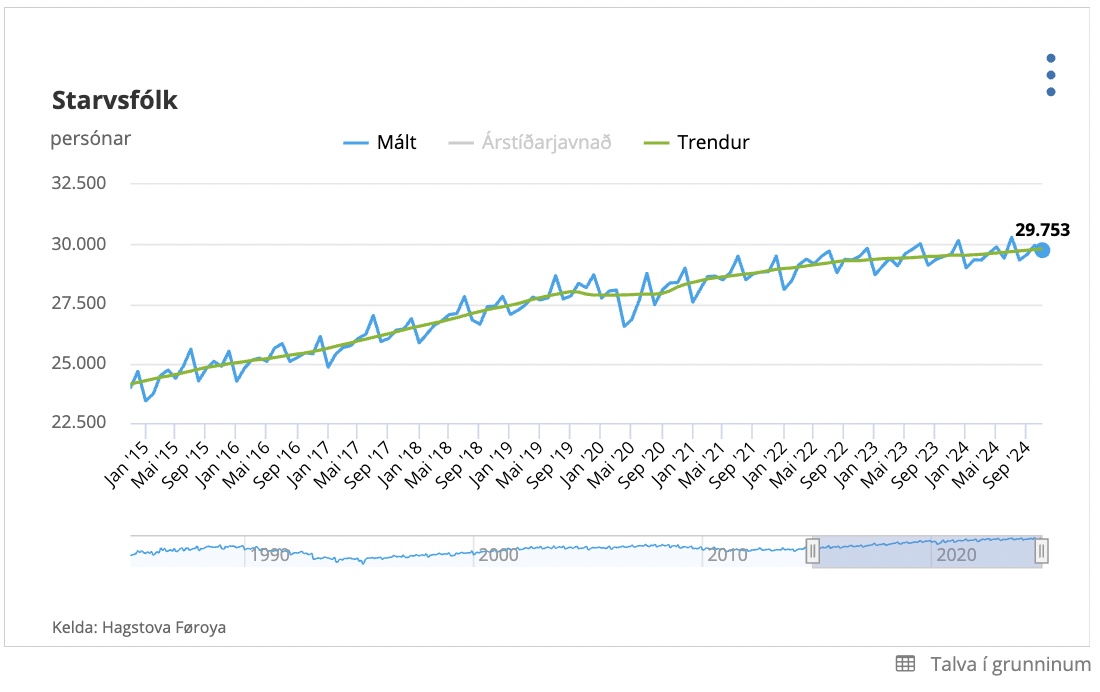Viewport: 1100px width, 692px height.
Task: Click the Starvsfólk chart title
Action: click(x=114, y=100)
